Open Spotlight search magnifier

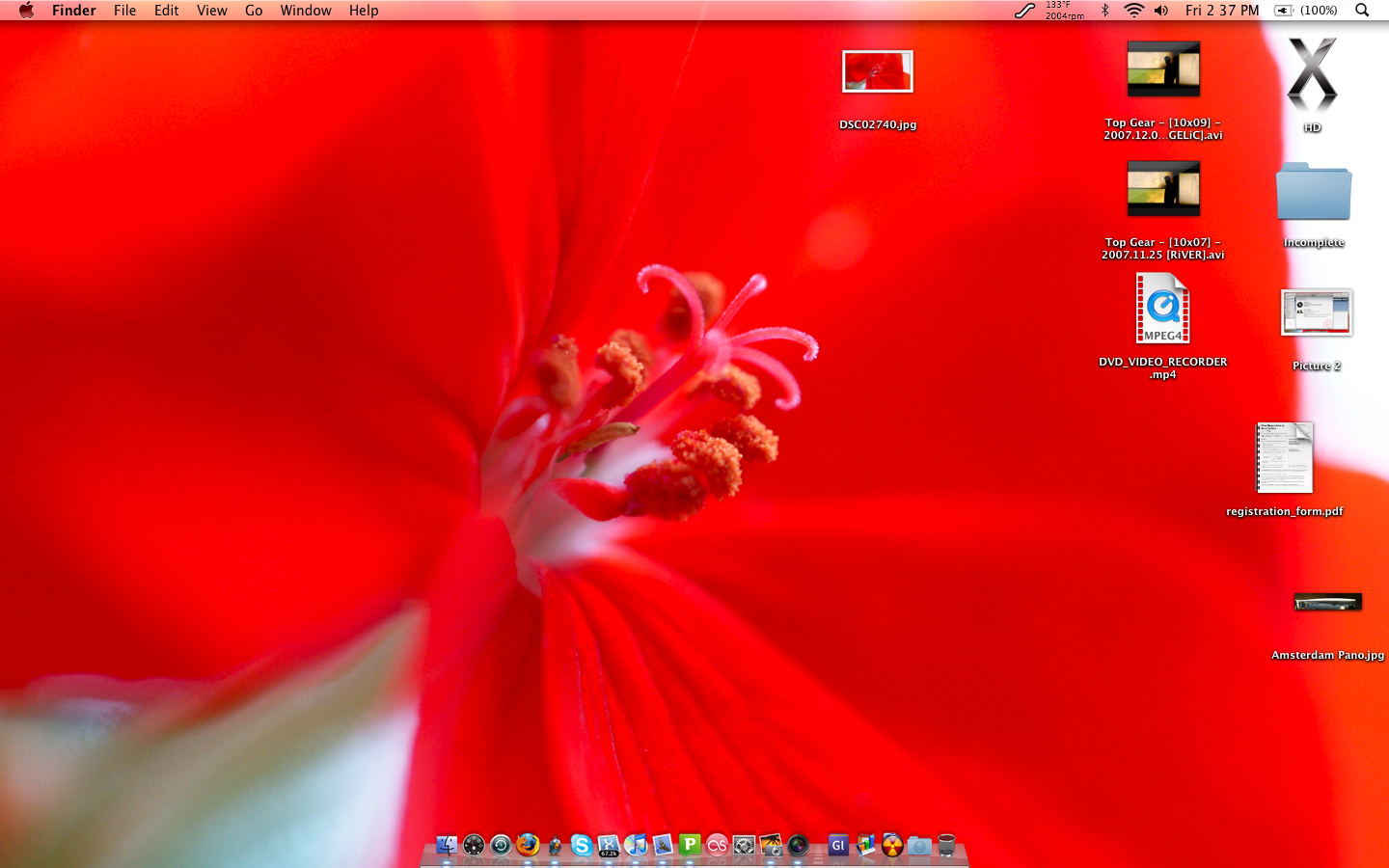(x=1362, y=11)
